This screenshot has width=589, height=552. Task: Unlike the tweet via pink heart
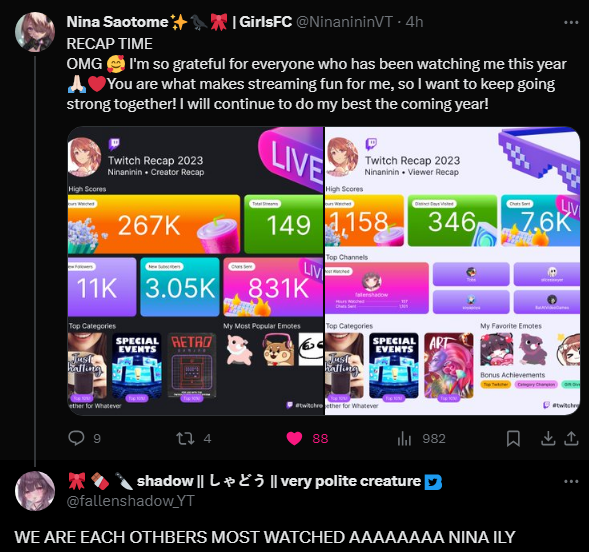point(294,438)
